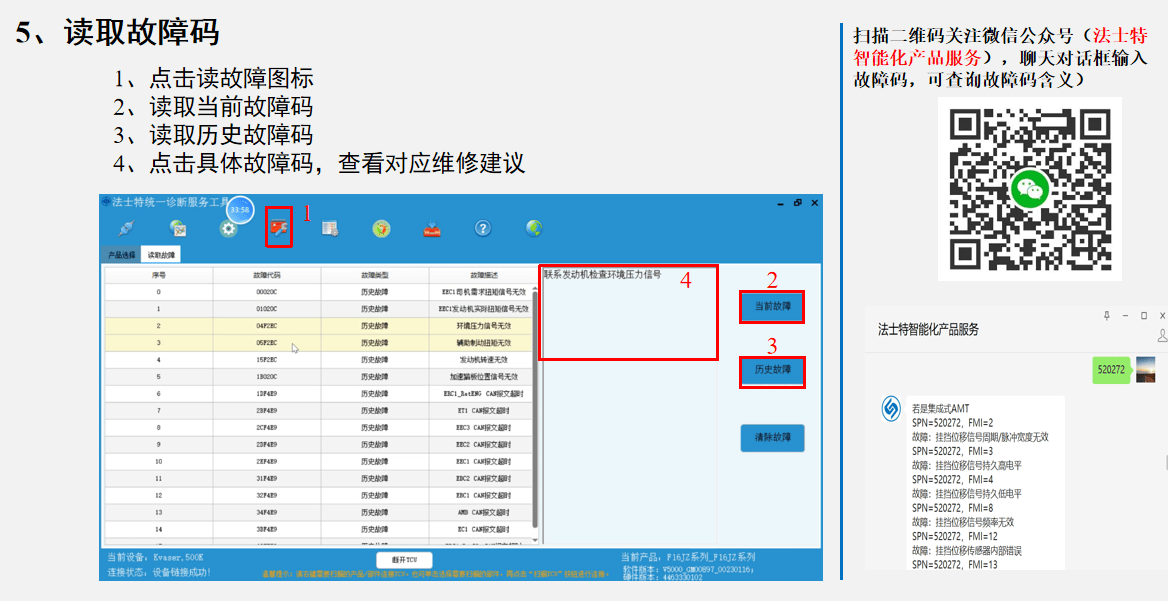This screenshot has width=1168, height=601.
Task: Select fault code 2BF4E9 cell
Action: (267, 411)
